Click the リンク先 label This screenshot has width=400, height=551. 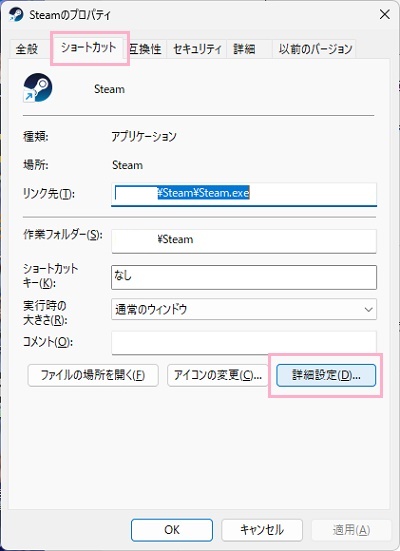pyautogui.click(x=49, y=194)
